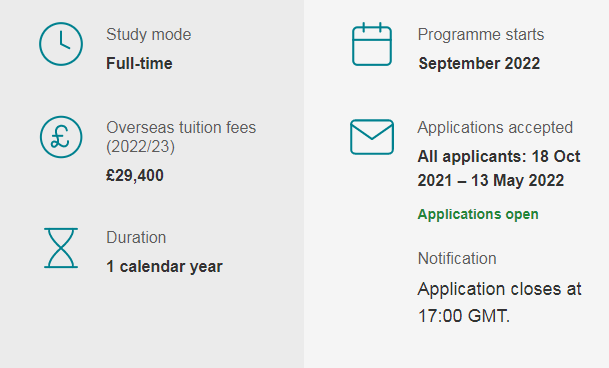Image resolution: width=609 pixels, height=368 pixels.
Task: Click the envelope Applications accepted icon
Action: point(372,137)
